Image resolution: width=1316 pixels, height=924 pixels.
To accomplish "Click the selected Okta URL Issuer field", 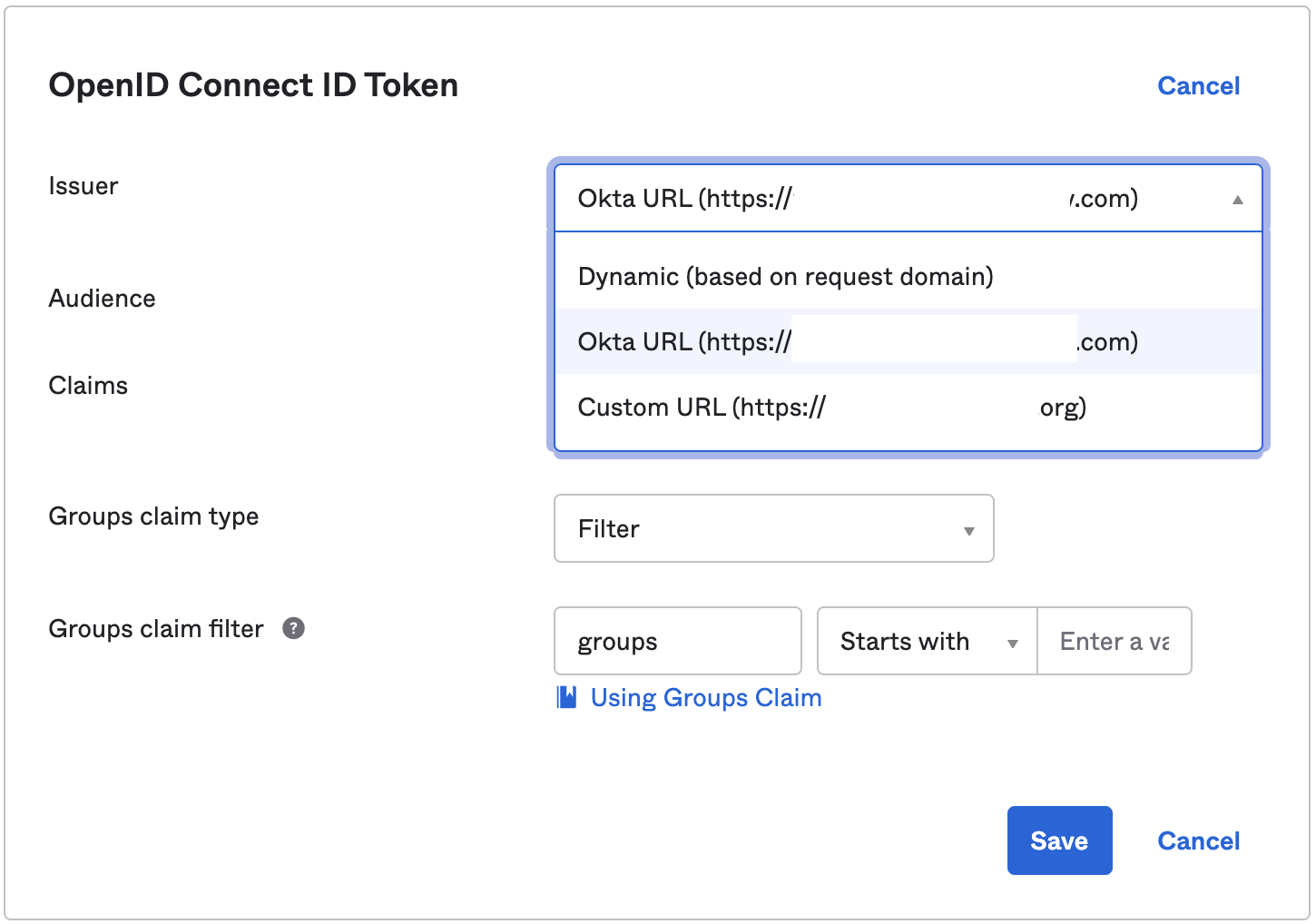I will pos(889,199).
